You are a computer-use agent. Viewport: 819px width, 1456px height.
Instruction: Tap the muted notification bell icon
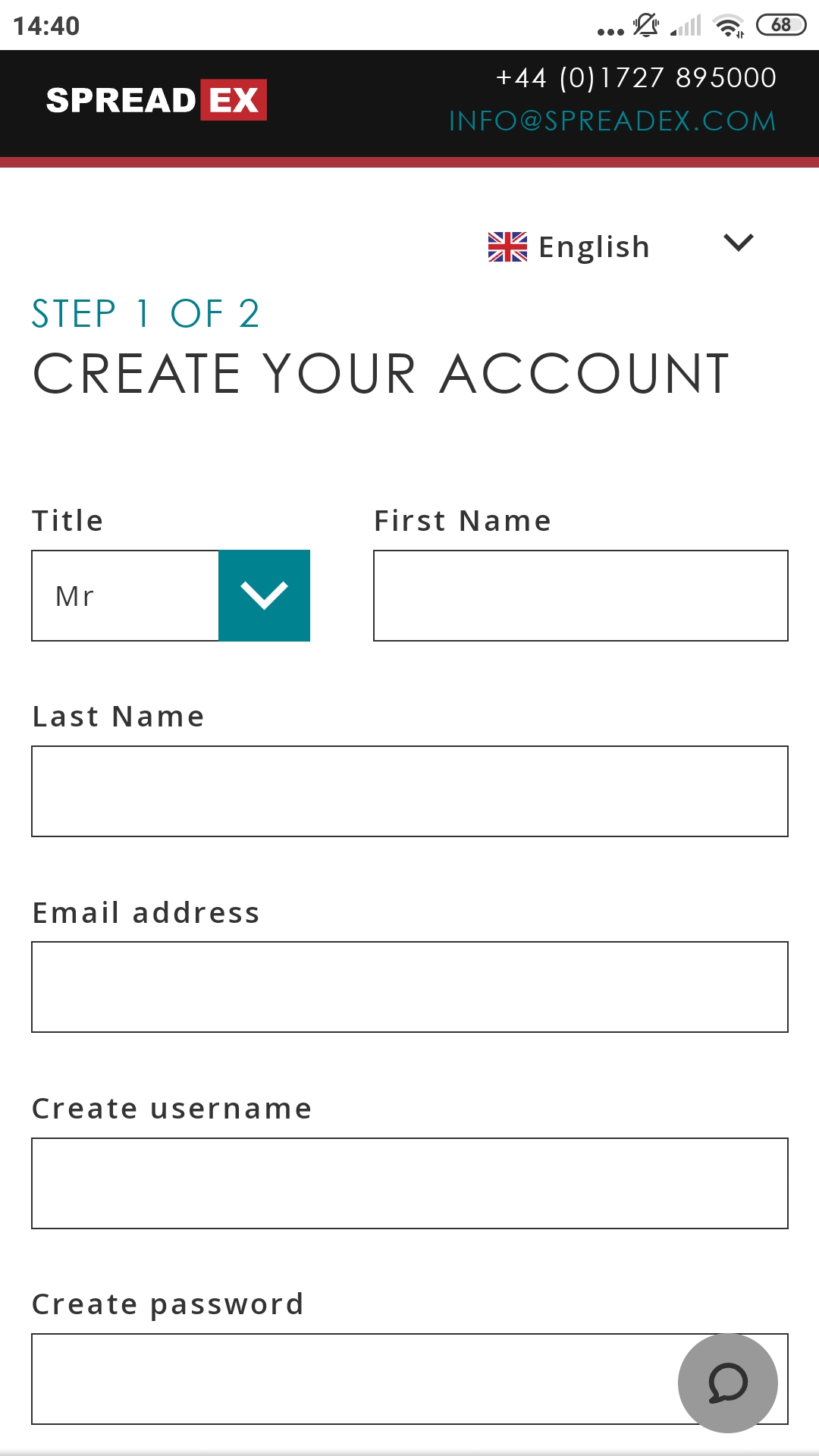click(x=646, y=25)
